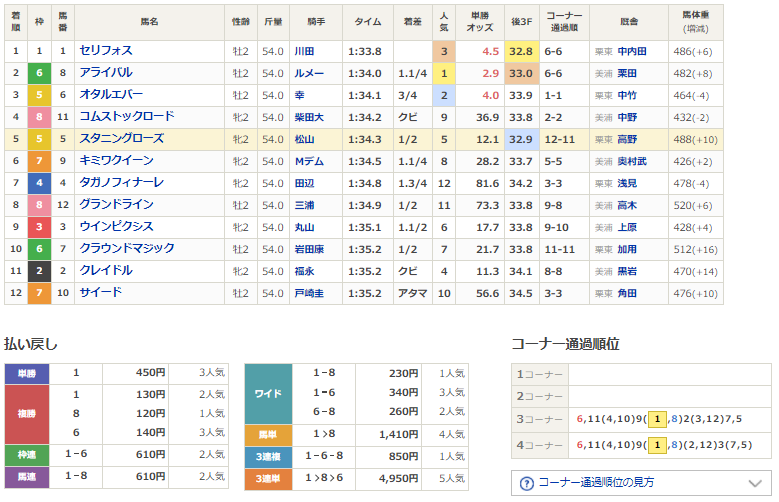The width and height of the screenshot is (779, 502).
Task: Open jockey 松山 profile link
Action: [304, 139]
